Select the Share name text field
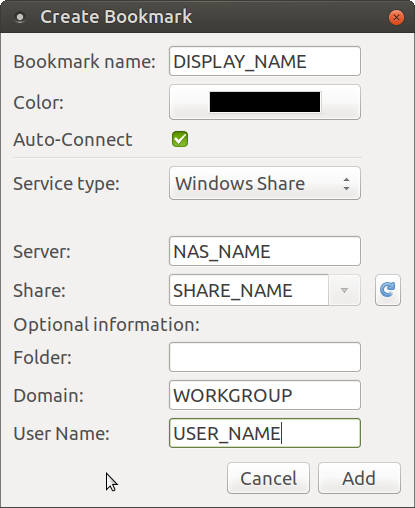 (249, 290)
